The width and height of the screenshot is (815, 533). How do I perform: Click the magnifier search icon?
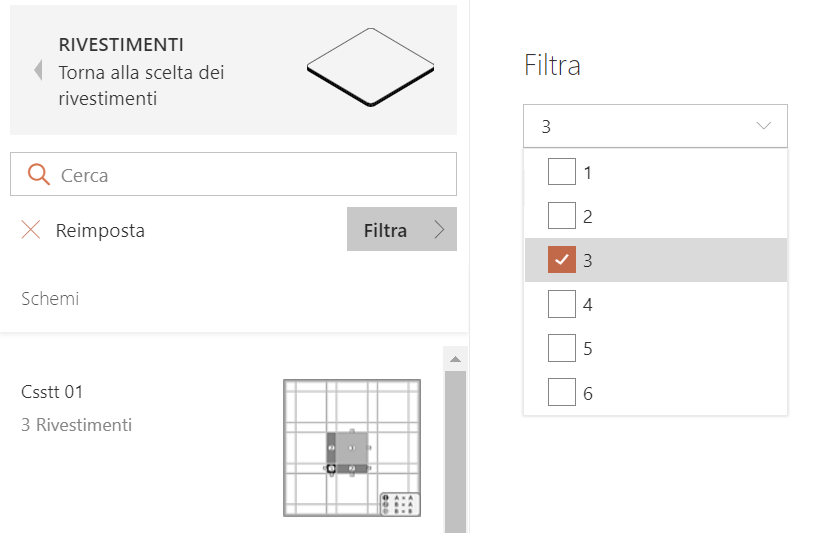[38, 175]
